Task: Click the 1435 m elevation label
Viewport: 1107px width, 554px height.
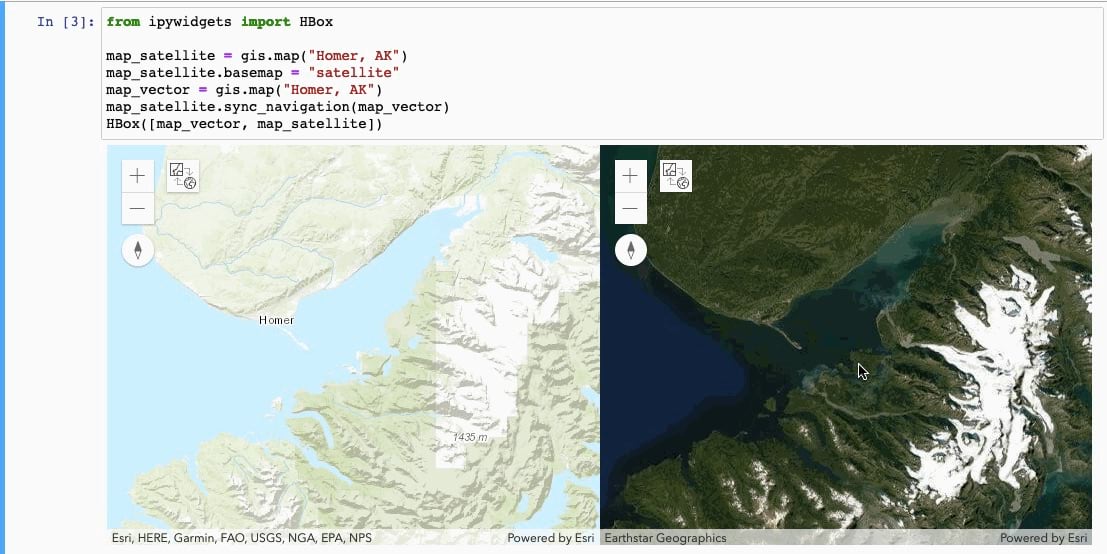Action: [x=469, y=438]
